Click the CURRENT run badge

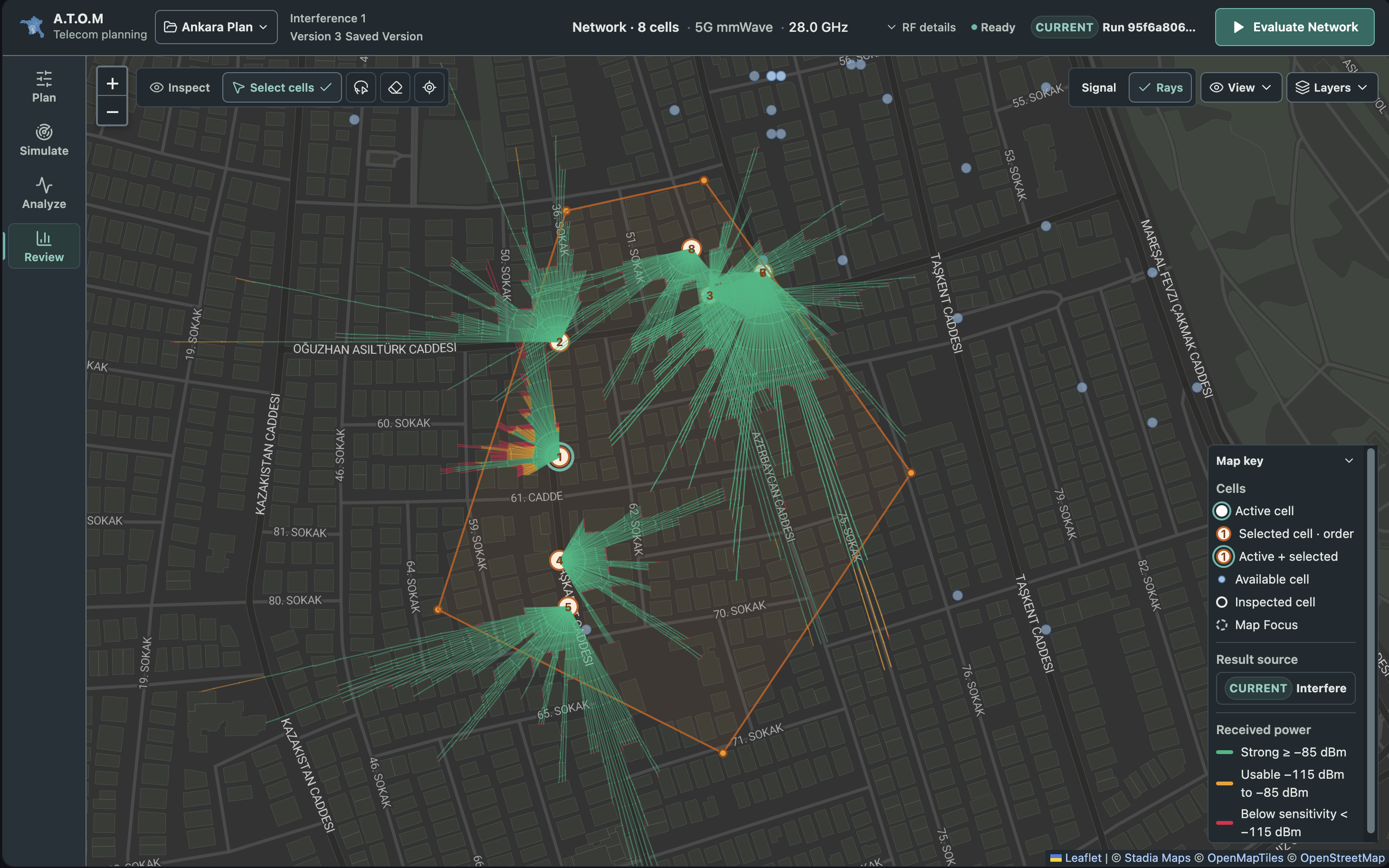pos(1064,27)
